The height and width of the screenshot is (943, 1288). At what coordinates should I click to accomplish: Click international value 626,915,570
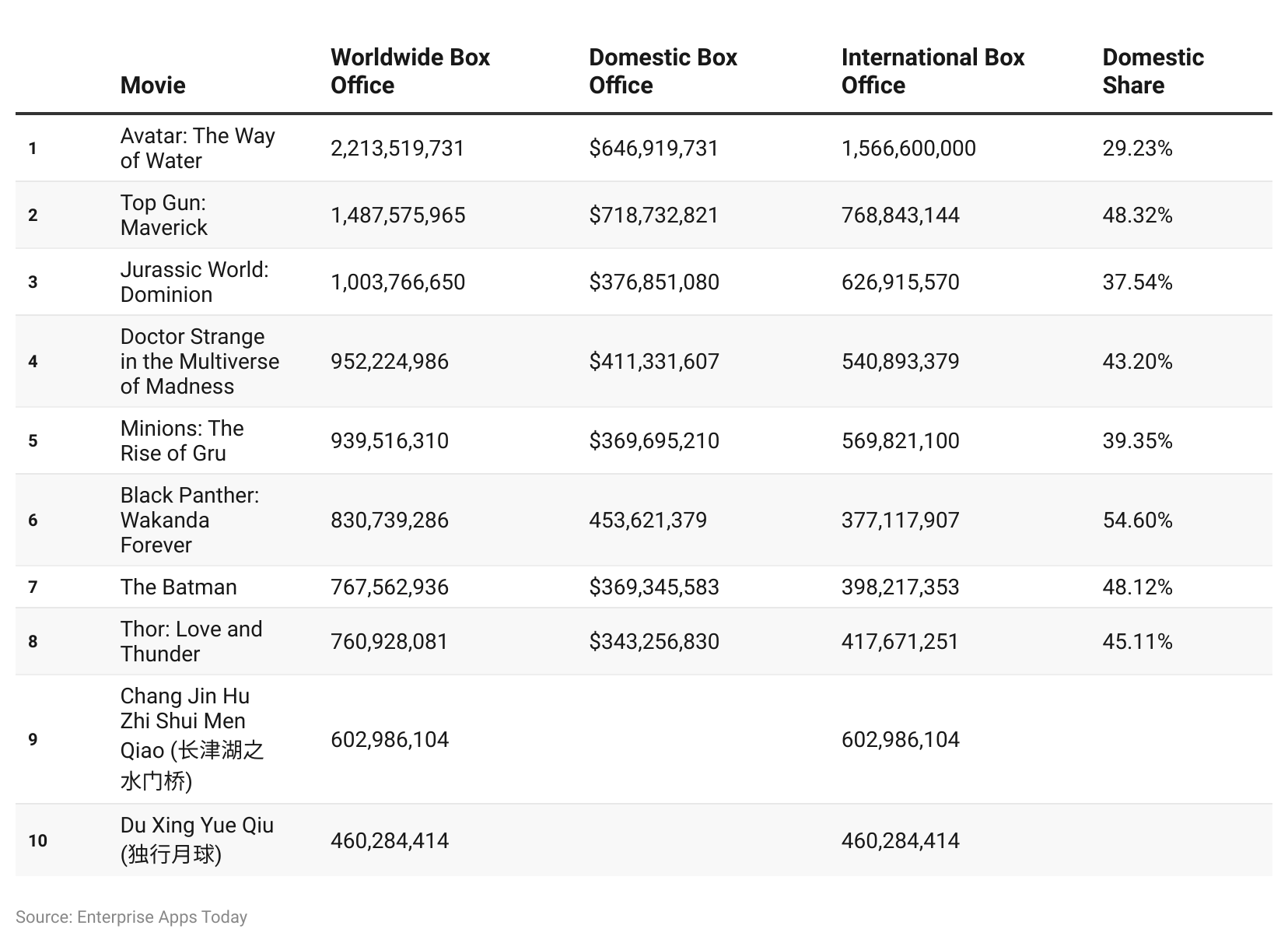(x=901, y=282)
